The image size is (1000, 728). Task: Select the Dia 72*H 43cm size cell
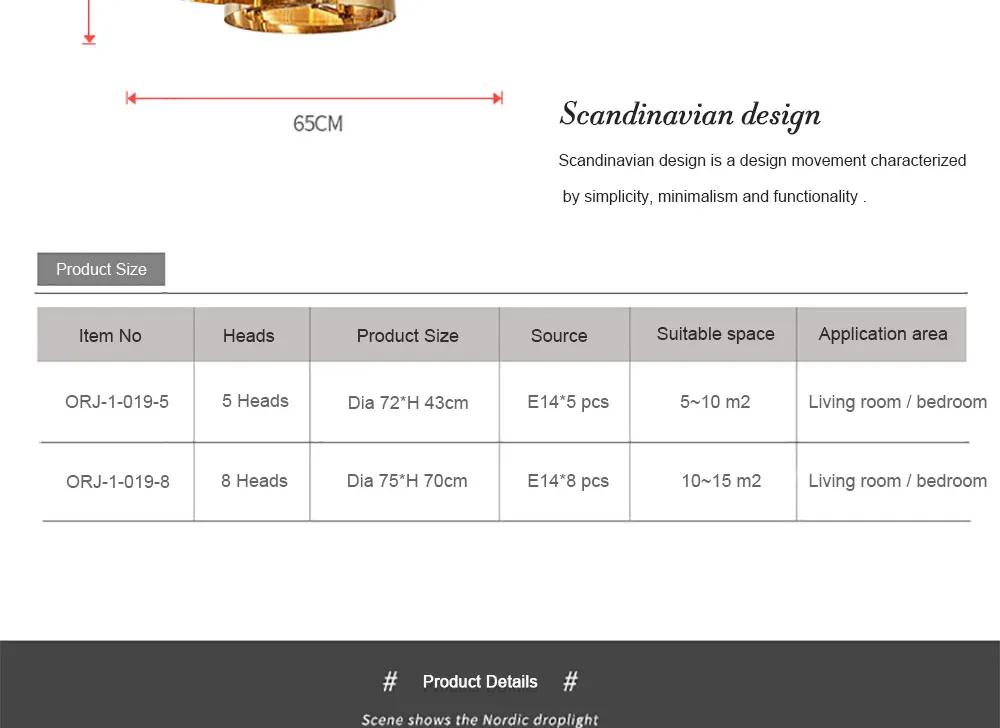click(x=408, y=403)
